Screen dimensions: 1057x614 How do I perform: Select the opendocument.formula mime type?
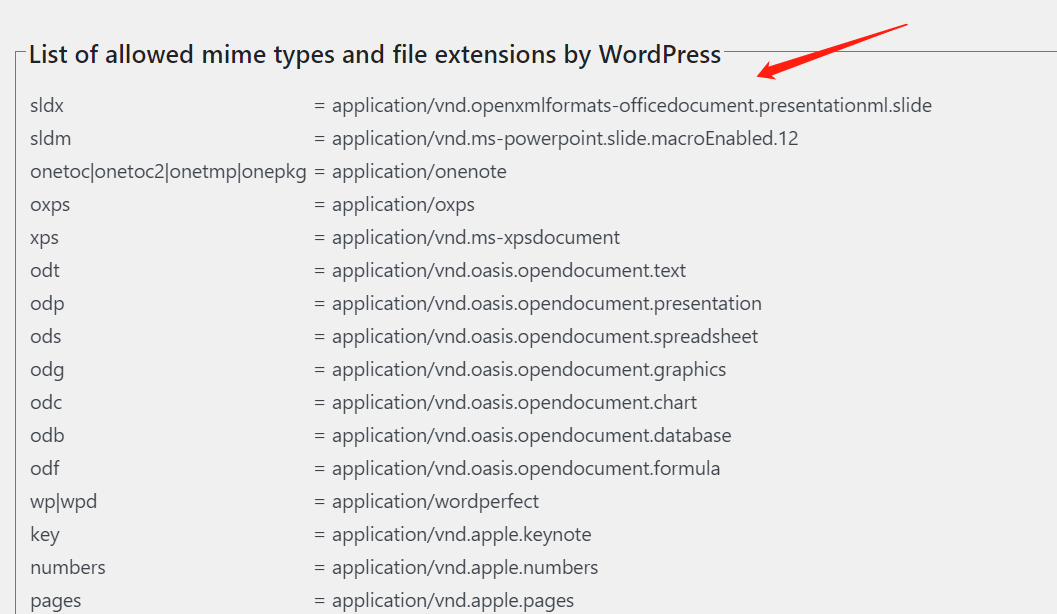526,469
